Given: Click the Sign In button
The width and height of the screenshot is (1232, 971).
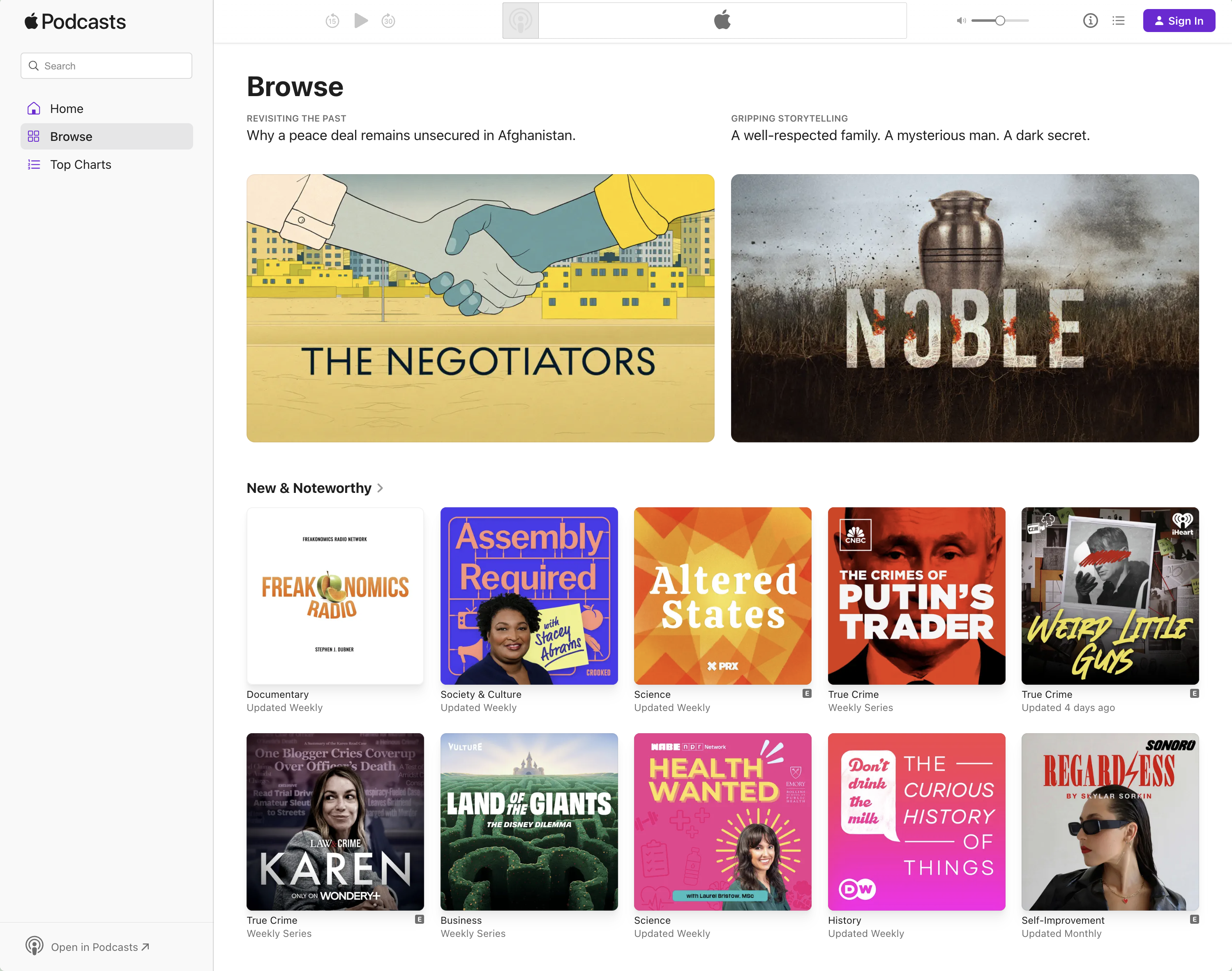Looking at the screenshot, I should click(x=1179, y=21).
